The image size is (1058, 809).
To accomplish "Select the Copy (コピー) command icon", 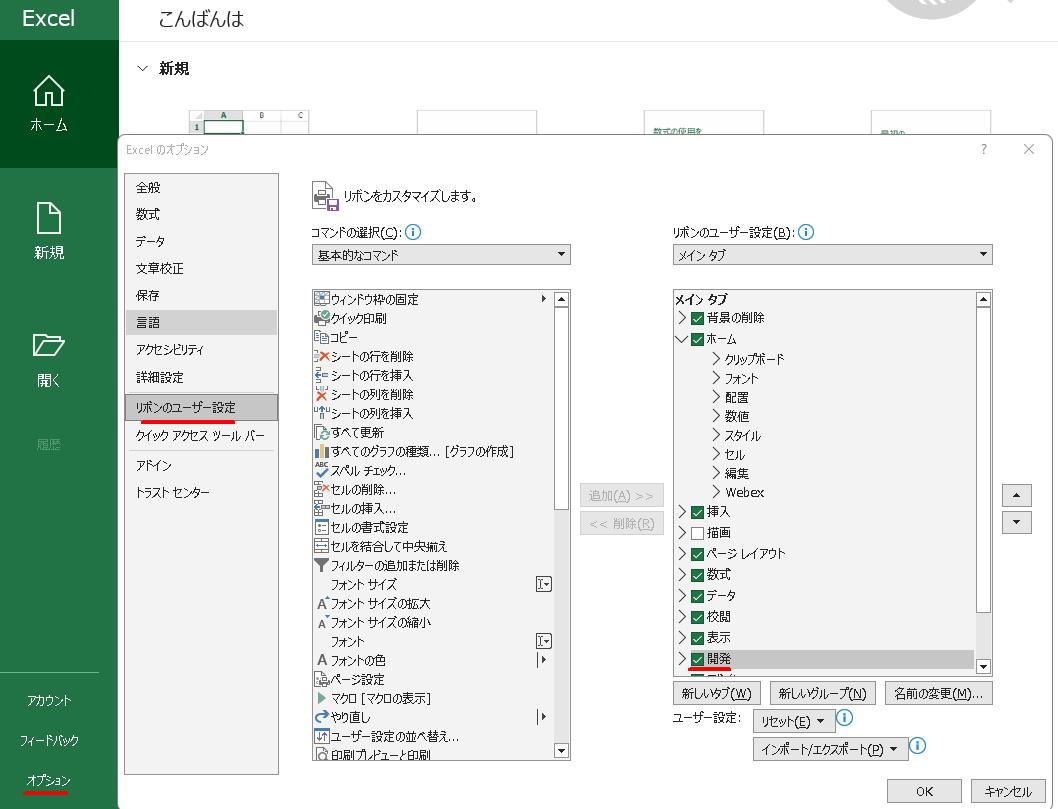I will [322, 337].
